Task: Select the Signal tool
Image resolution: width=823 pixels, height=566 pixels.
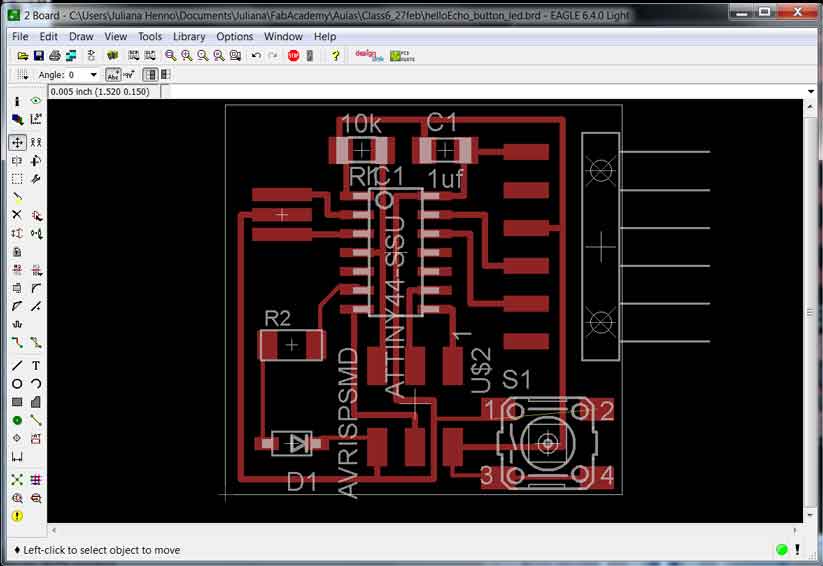Action: coord(36,420)
